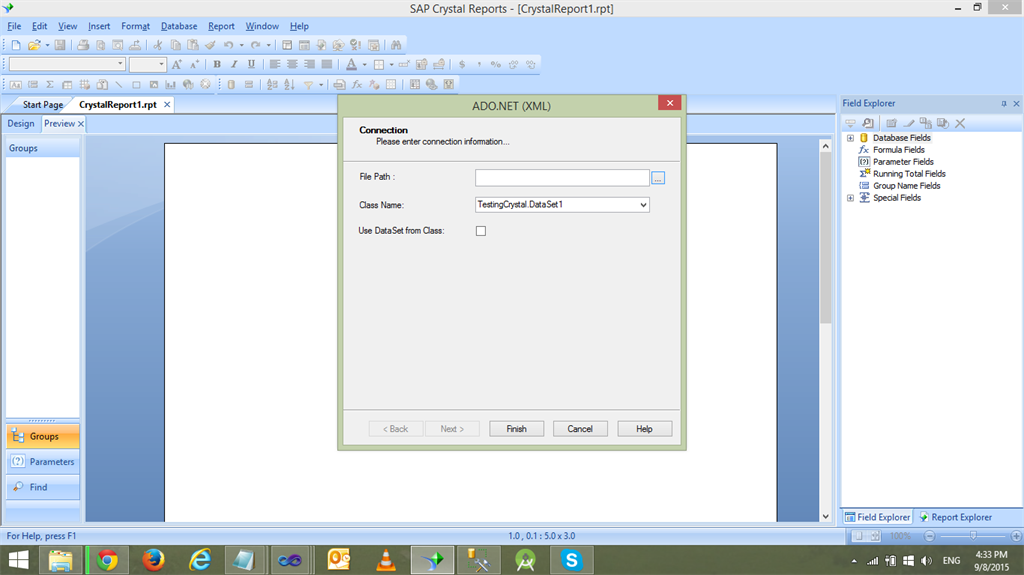Screen dimensions: 1024x575
Task: Click Find in Field icon in Field Explorer
Action: click(x=867, y=123)
